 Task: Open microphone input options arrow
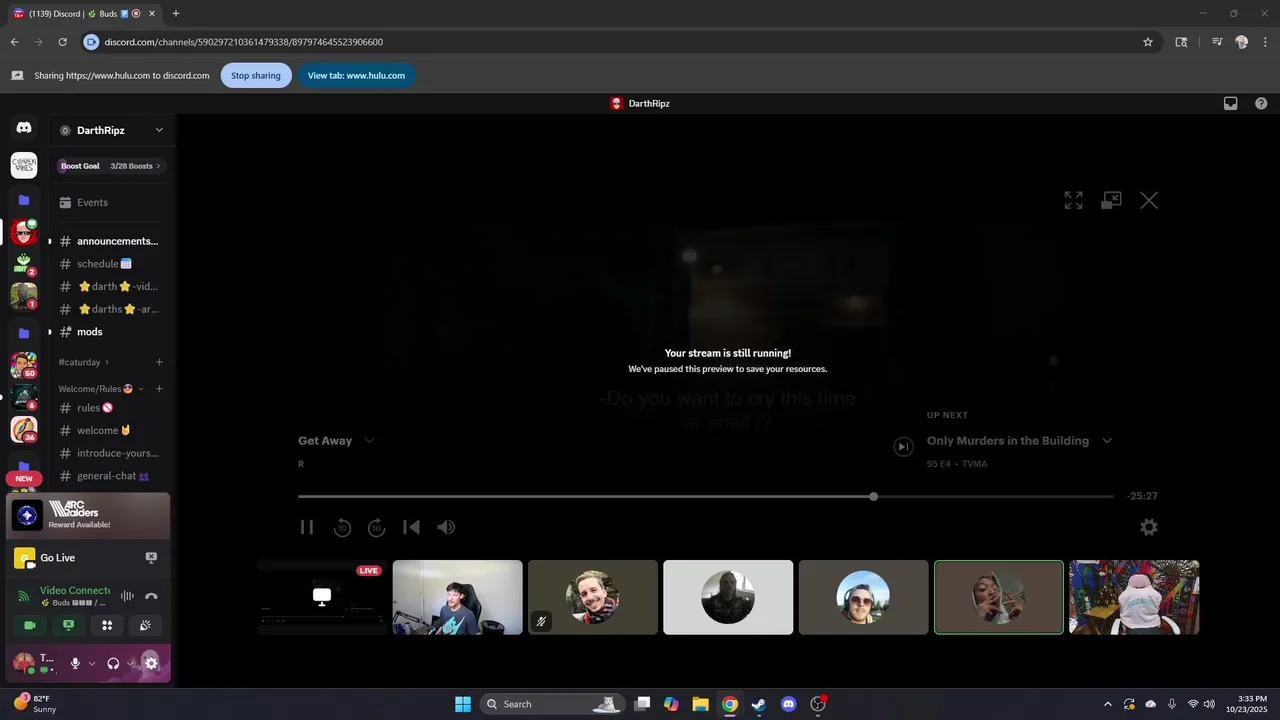coord(92,663)
